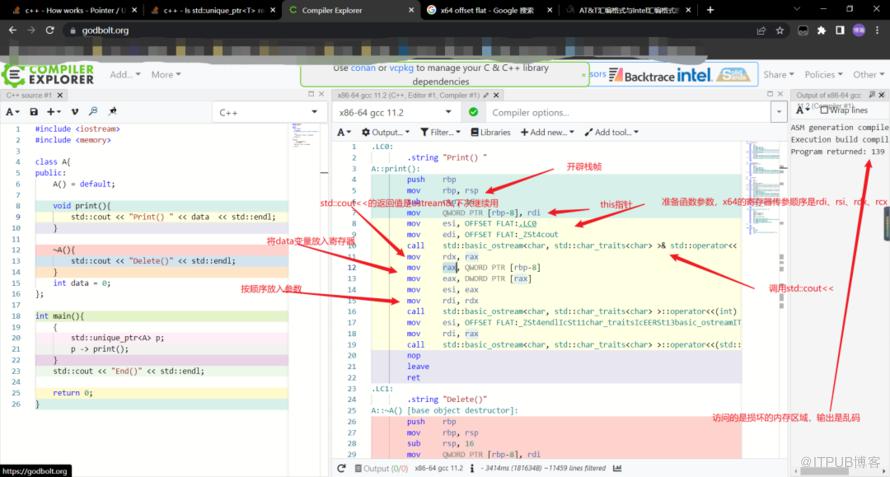Reload the godbolt.org page

click(51, 30)
